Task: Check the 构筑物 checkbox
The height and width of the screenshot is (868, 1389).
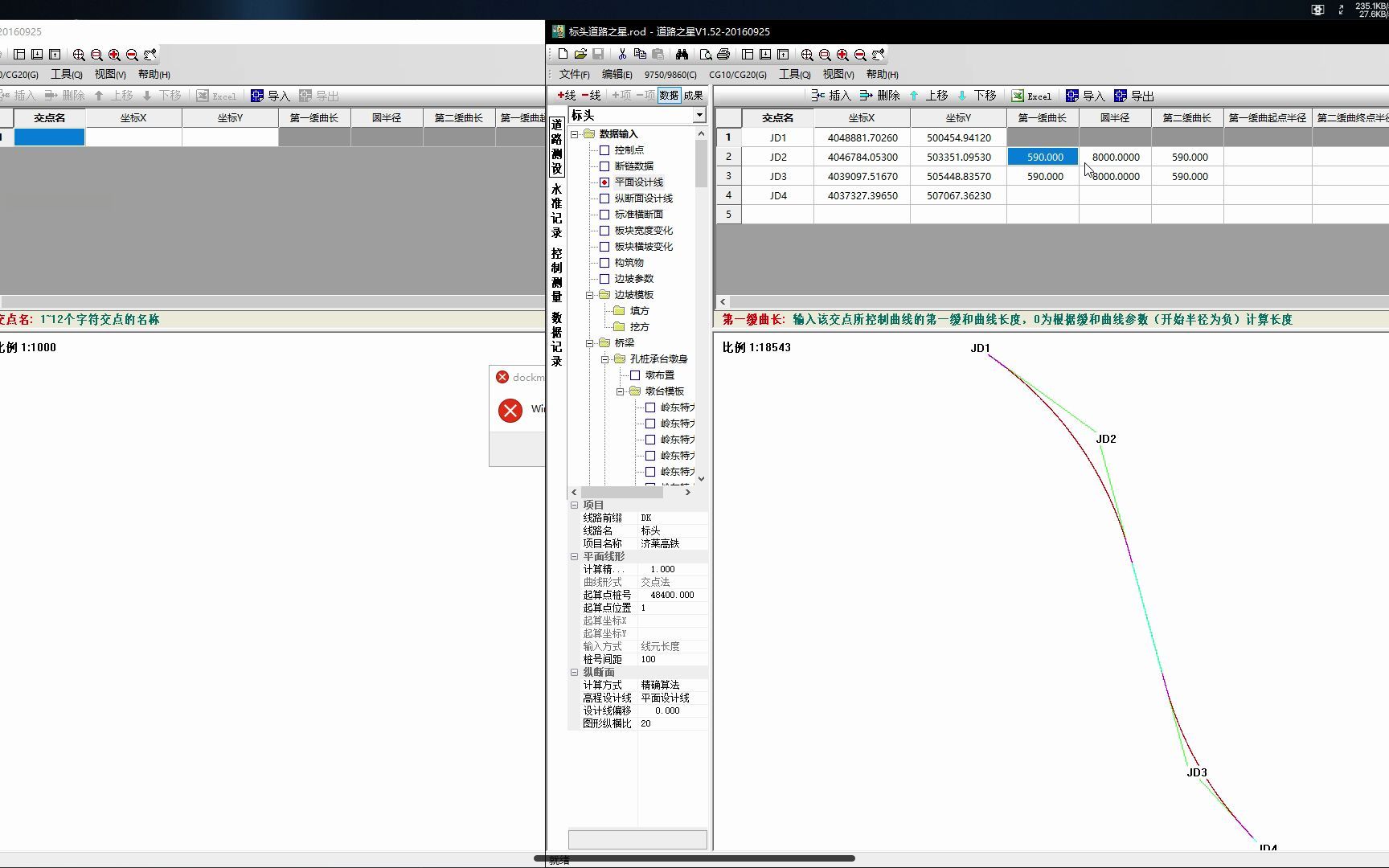Action: [604, 263]
